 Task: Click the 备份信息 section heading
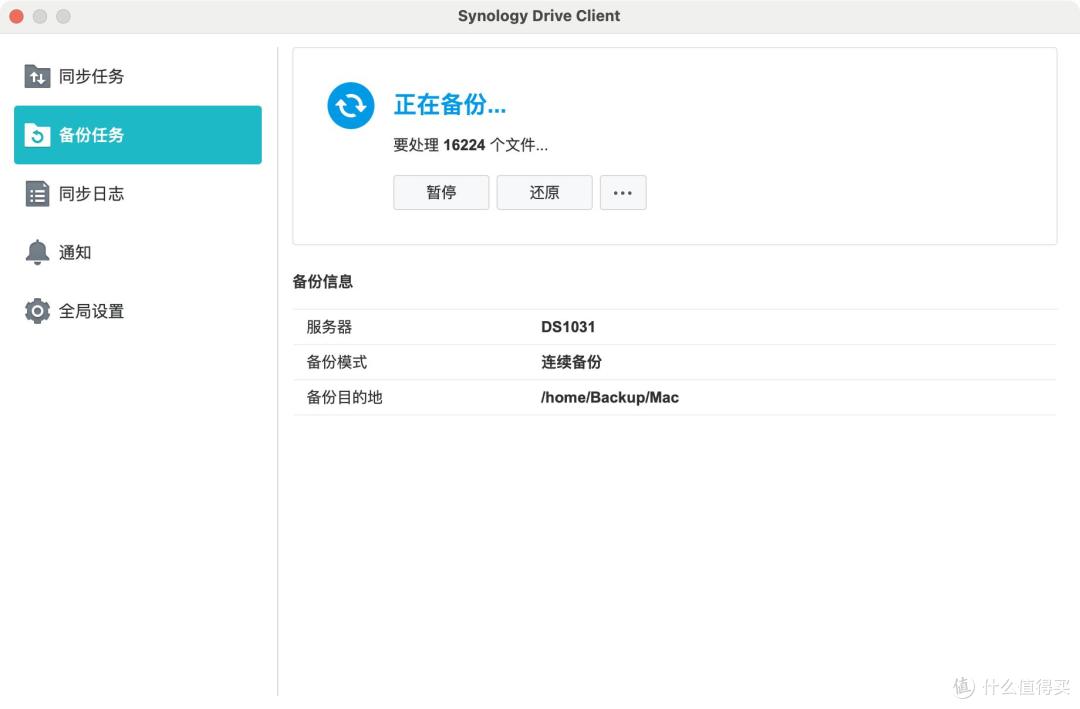(x=322, y=281)
